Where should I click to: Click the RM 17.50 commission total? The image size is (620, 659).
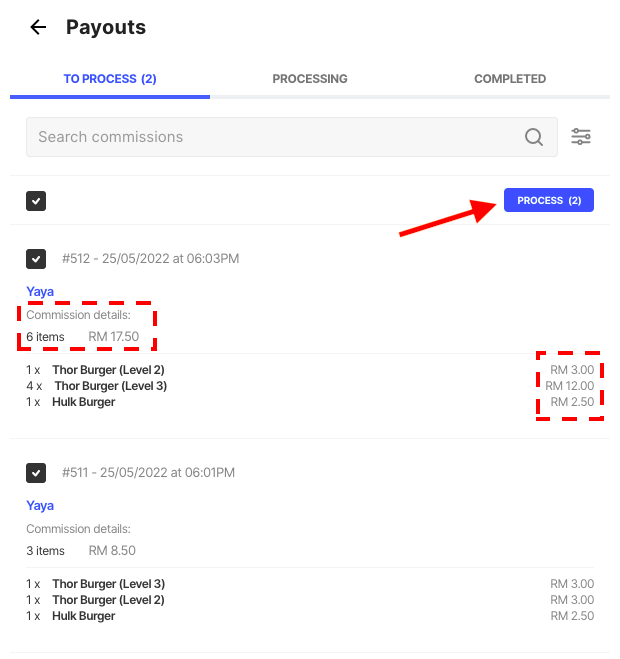click(x=113, y=337)
